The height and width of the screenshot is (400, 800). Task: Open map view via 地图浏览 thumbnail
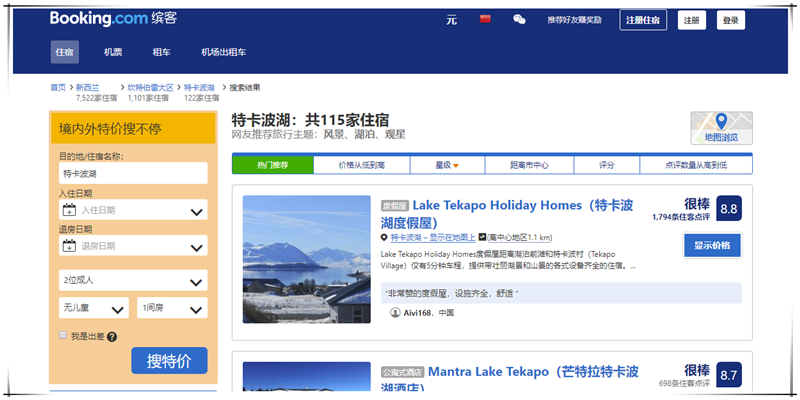721,128
